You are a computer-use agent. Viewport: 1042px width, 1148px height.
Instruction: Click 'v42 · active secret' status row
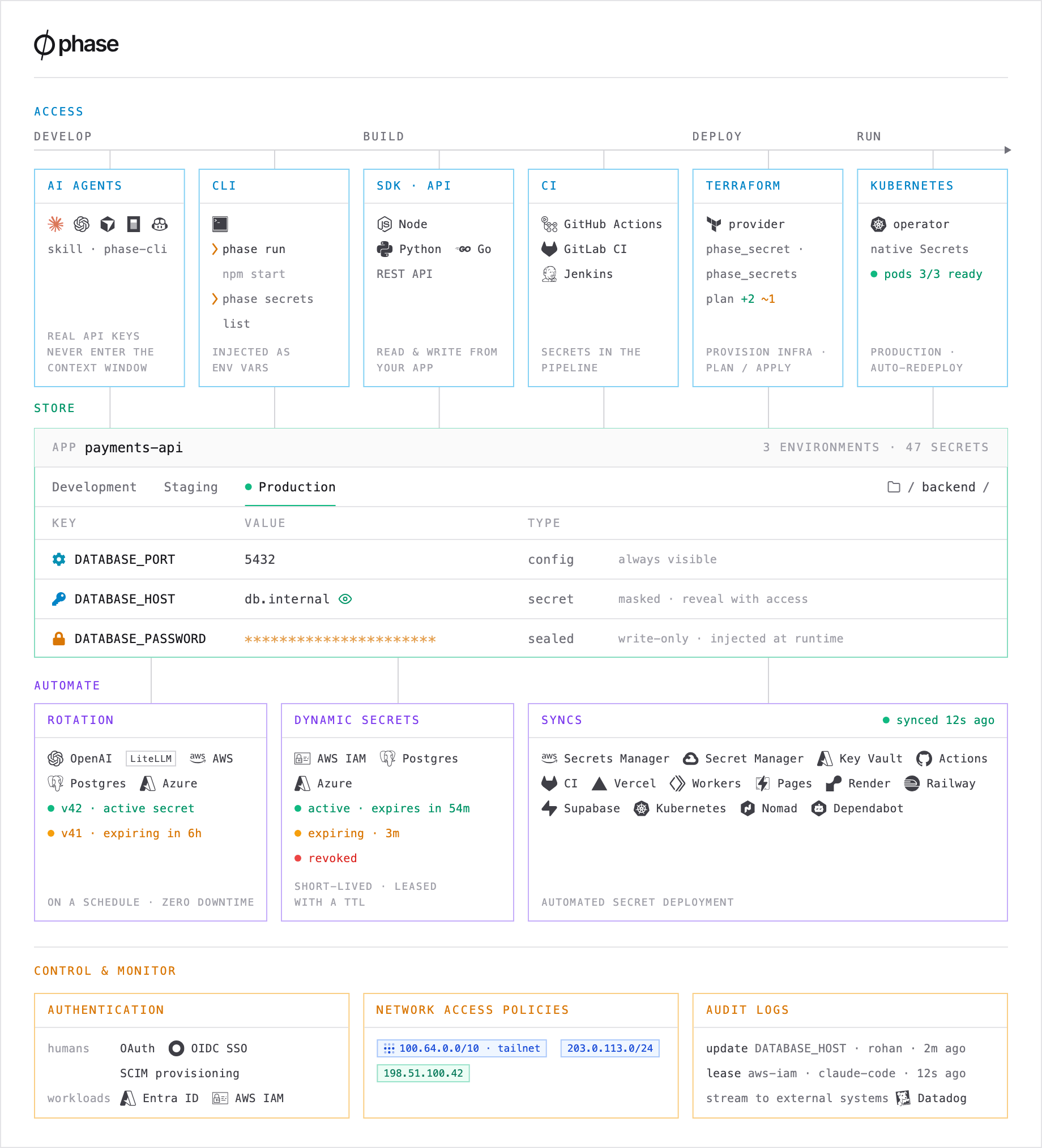click(x=121, y=808)
